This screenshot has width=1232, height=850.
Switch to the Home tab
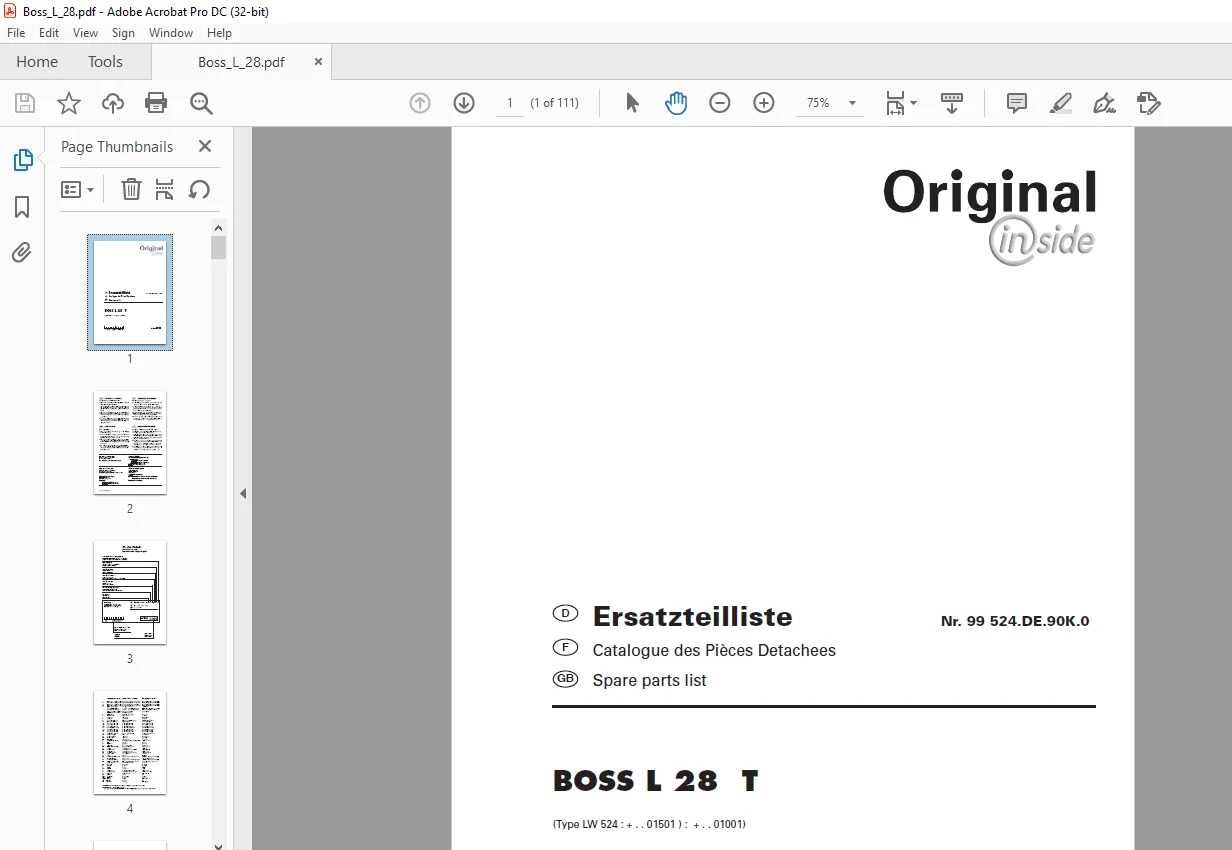[x=37, y=61]
